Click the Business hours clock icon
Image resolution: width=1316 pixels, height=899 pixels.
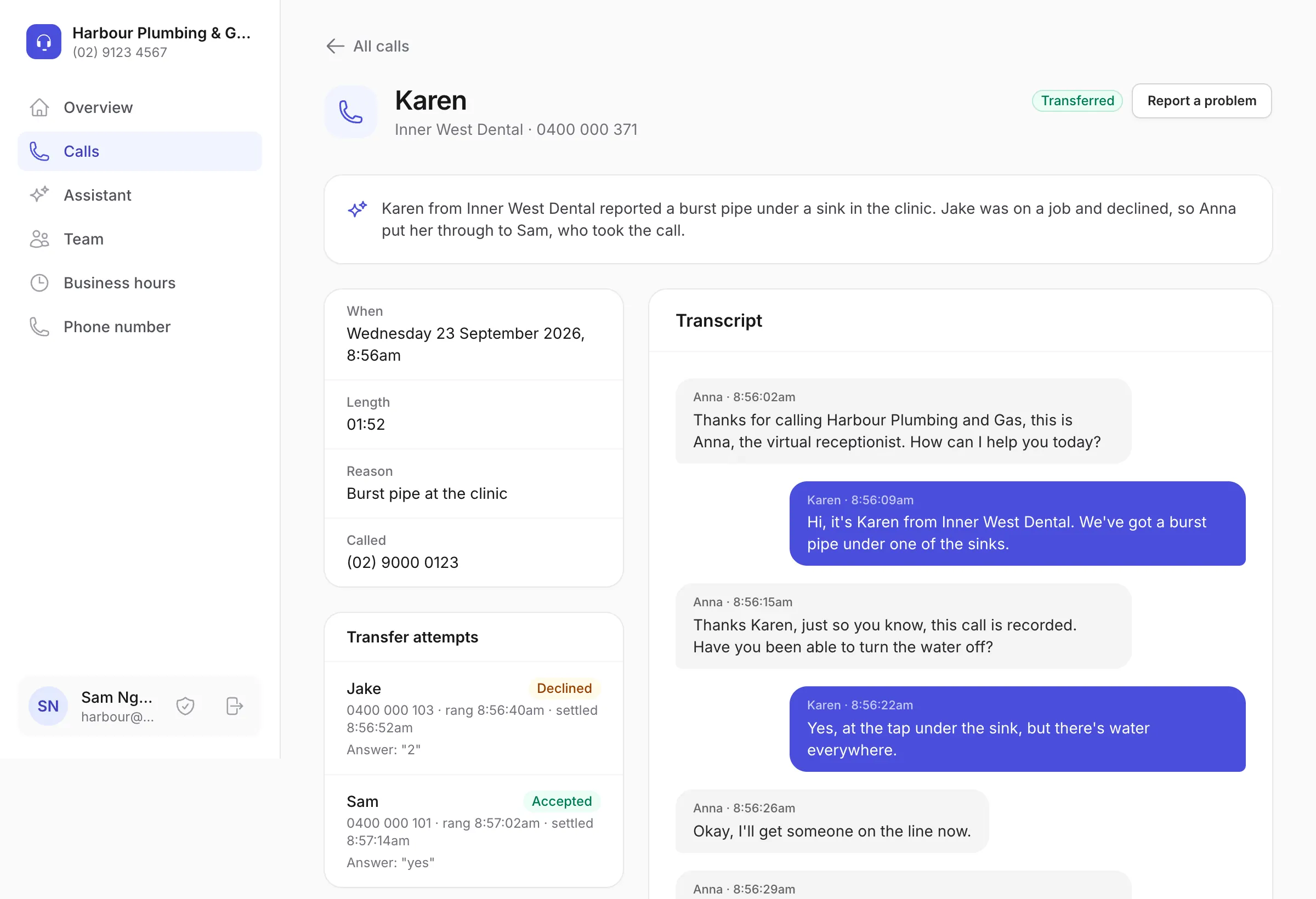coord(39,282)
